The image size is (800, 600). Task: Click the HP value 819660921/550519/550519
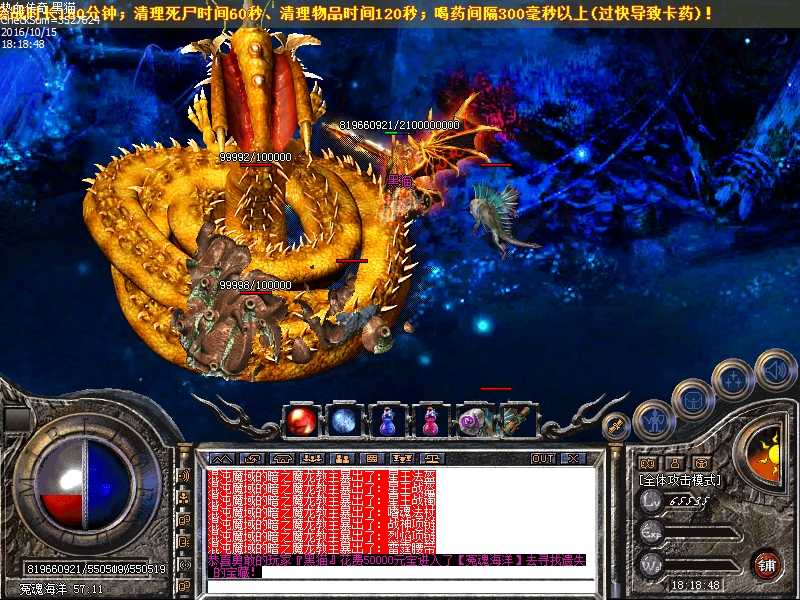point(96,569)
